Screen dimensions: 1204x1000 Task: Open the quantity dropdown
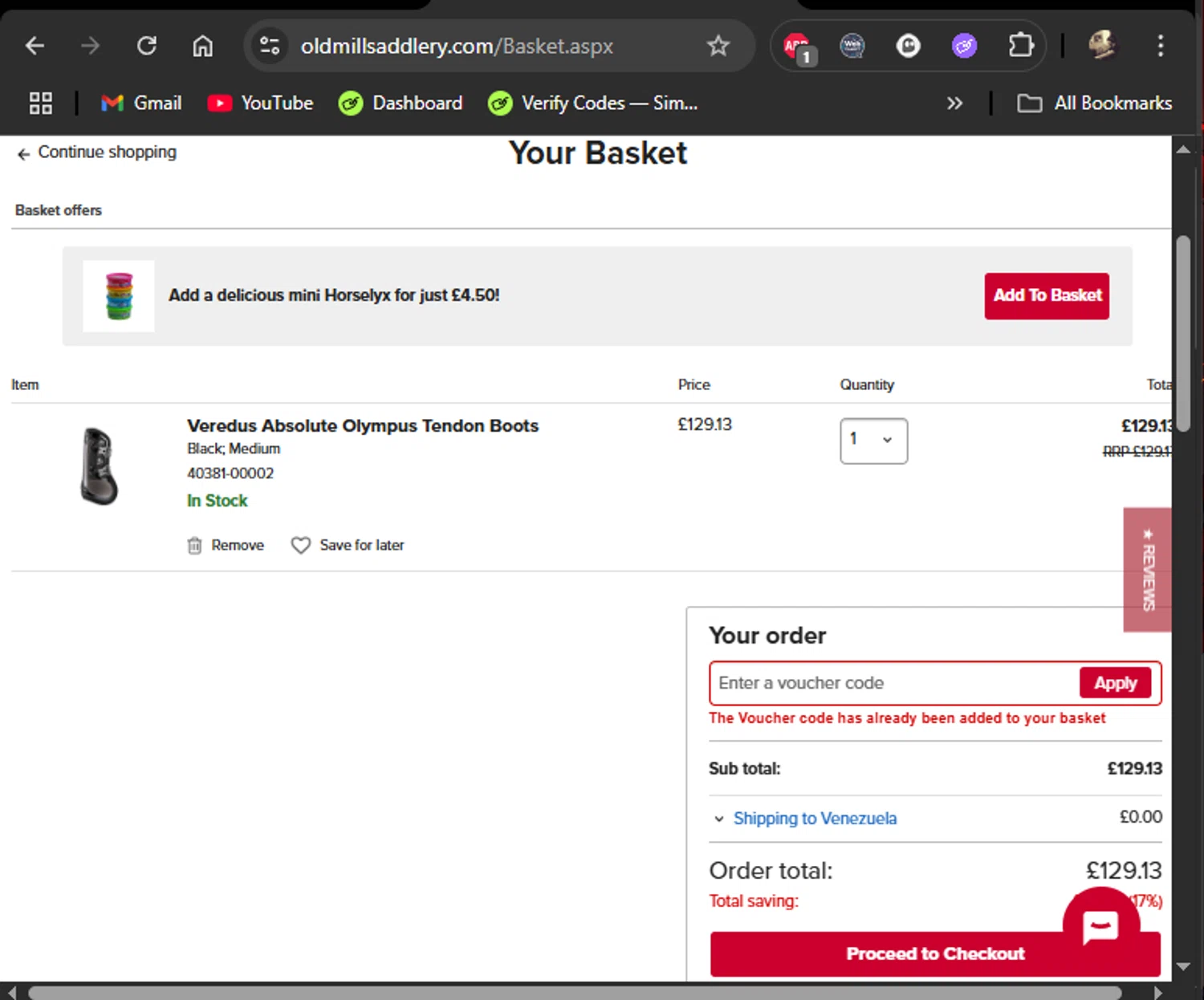point(873,441)
